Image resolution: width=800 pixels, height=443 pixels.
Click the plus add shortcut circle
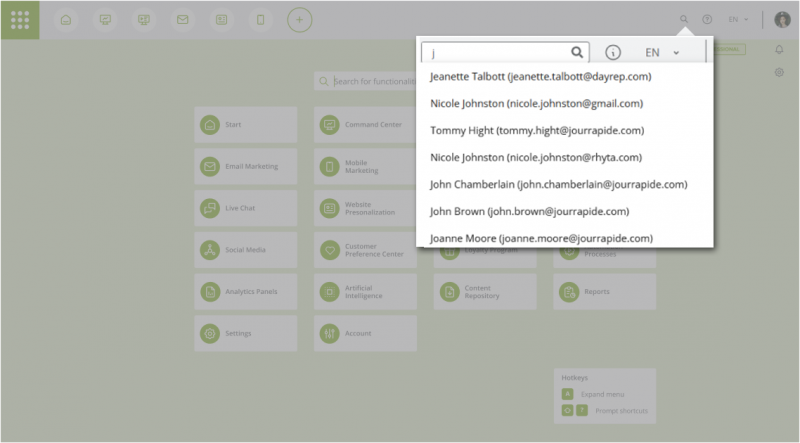click(299, 20)
